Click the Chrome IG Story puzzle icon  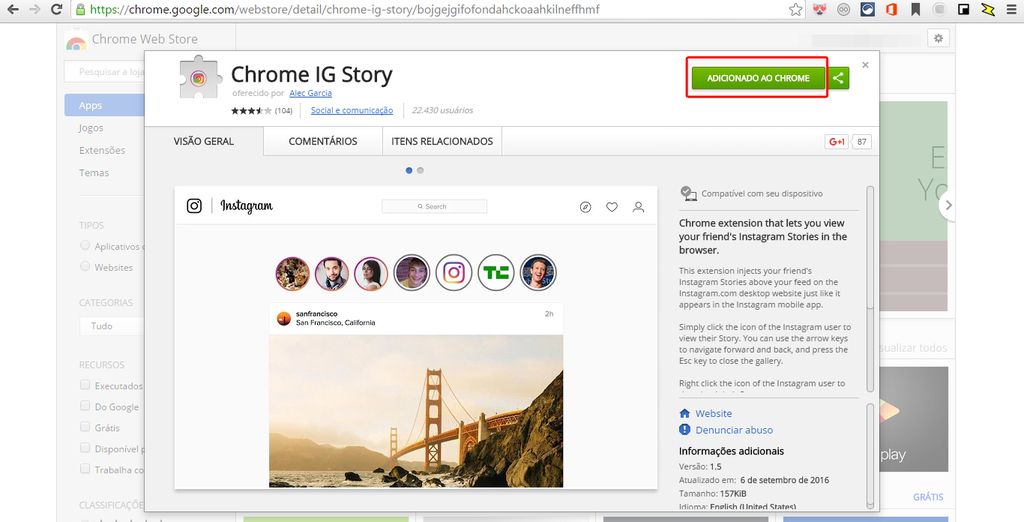click(200, 77)
